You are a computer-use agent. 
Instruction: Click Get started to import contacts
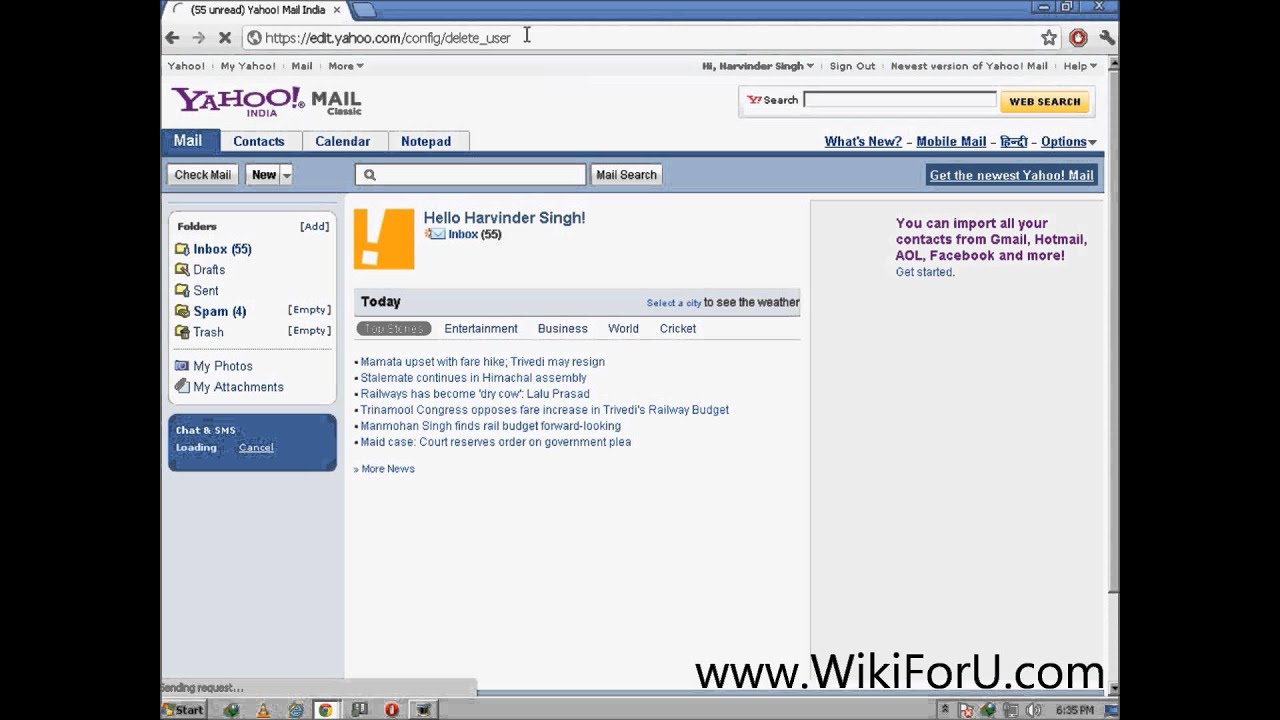tap(924, 272)
